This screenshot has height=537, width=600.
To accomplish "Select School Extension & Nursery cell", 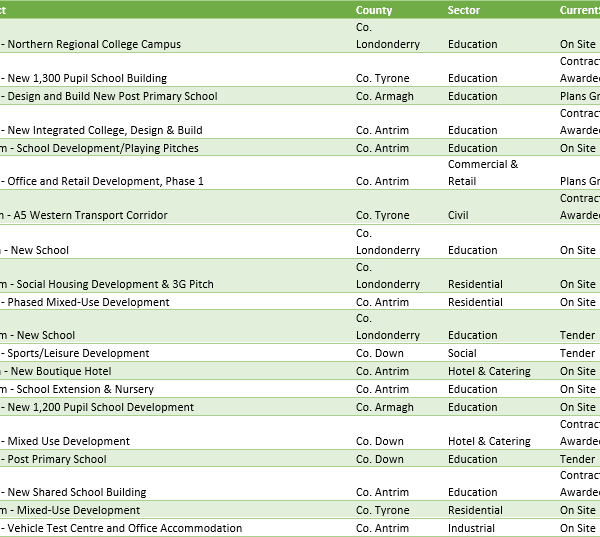I will tap(85, 389).
